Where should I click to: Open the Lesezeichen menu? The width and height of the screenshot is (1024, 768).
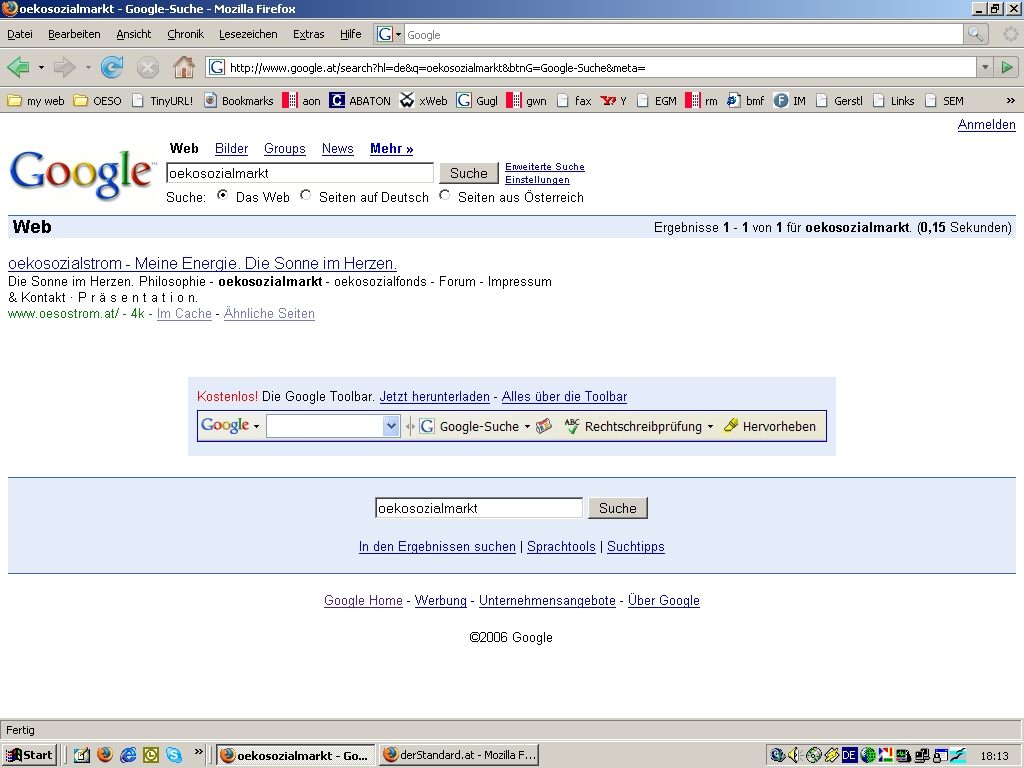click(x=248, y=34)
